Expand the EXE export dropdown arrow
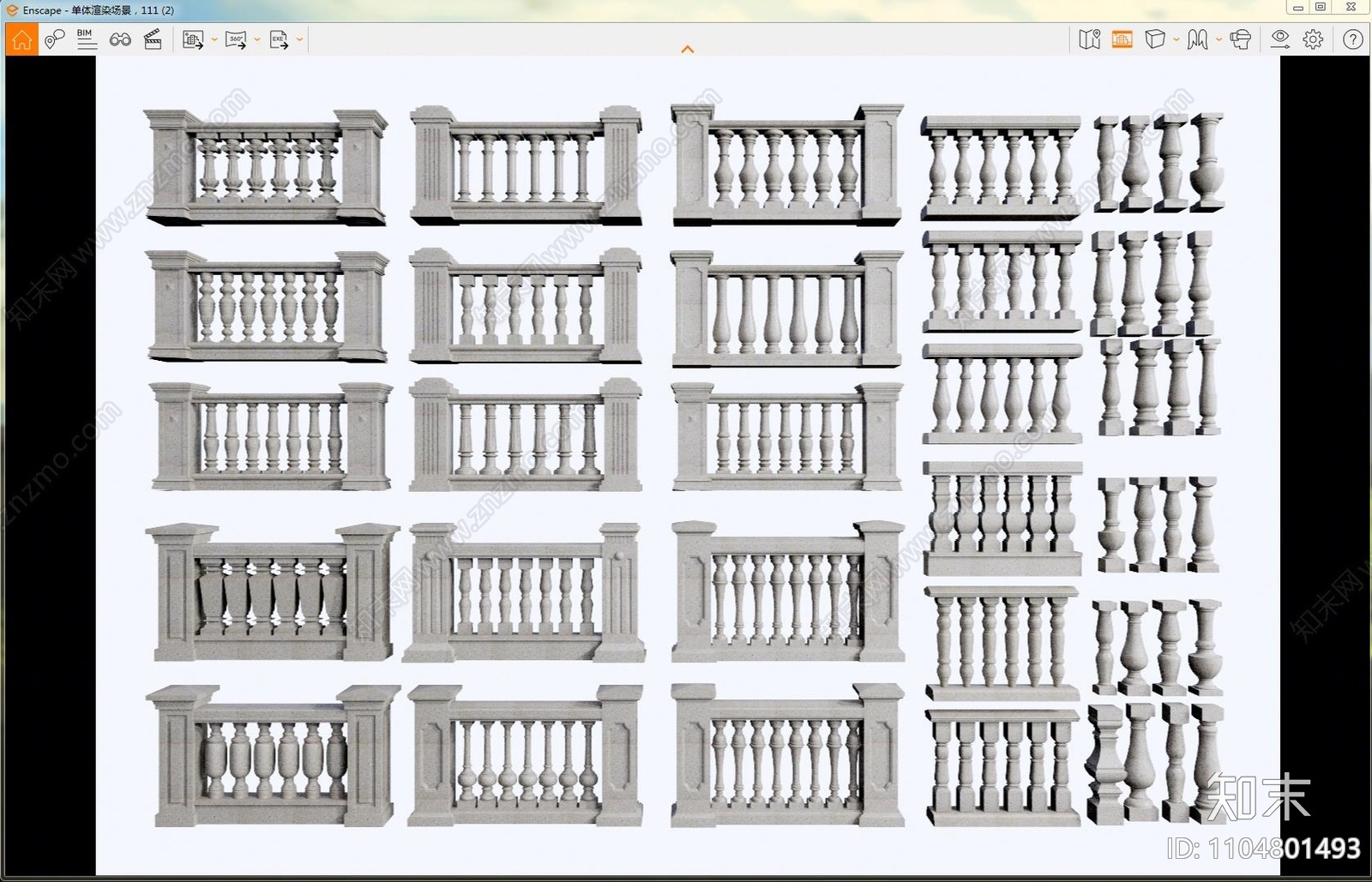1372x882 pixels. 299,39
